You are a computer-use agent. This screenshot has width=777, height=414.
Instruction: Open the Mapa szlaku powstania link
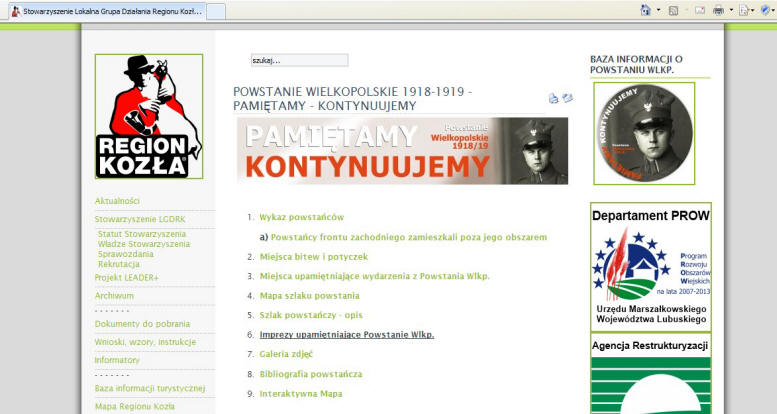pyautogui.click(x=310, y=296)
